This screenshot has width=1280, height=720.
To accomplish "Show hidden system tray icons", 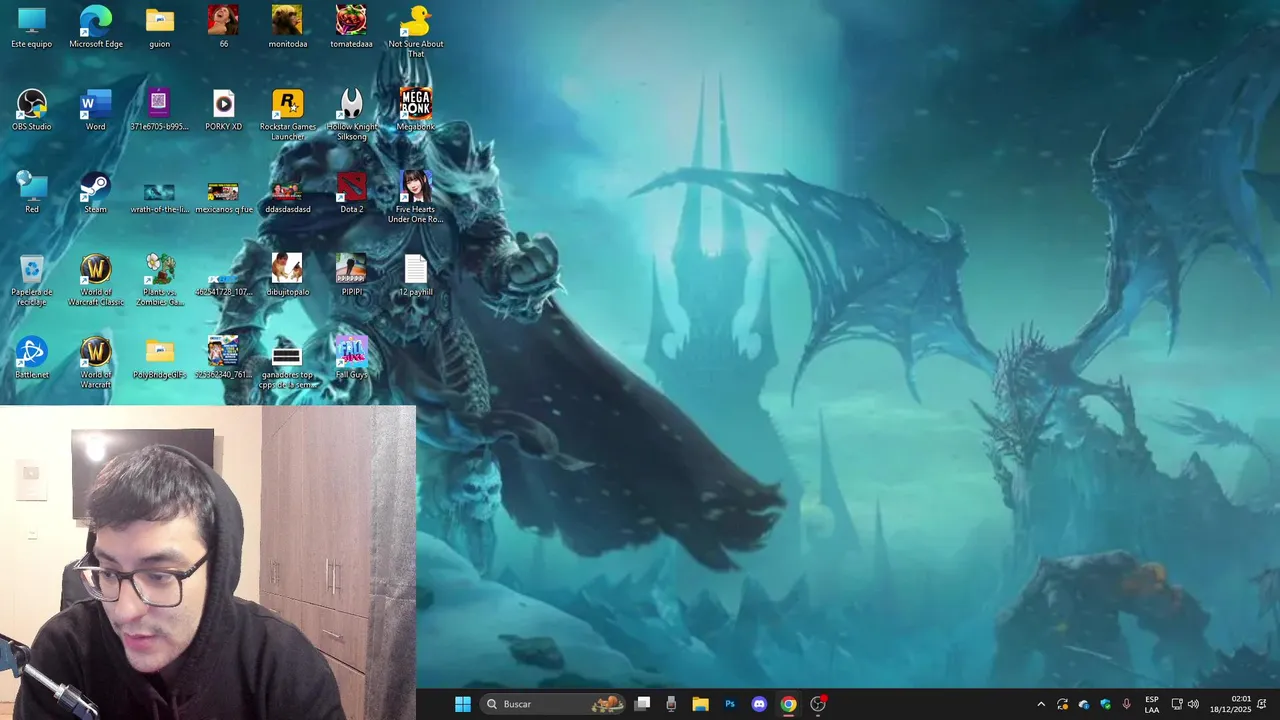I will (x=1041, y=704).
